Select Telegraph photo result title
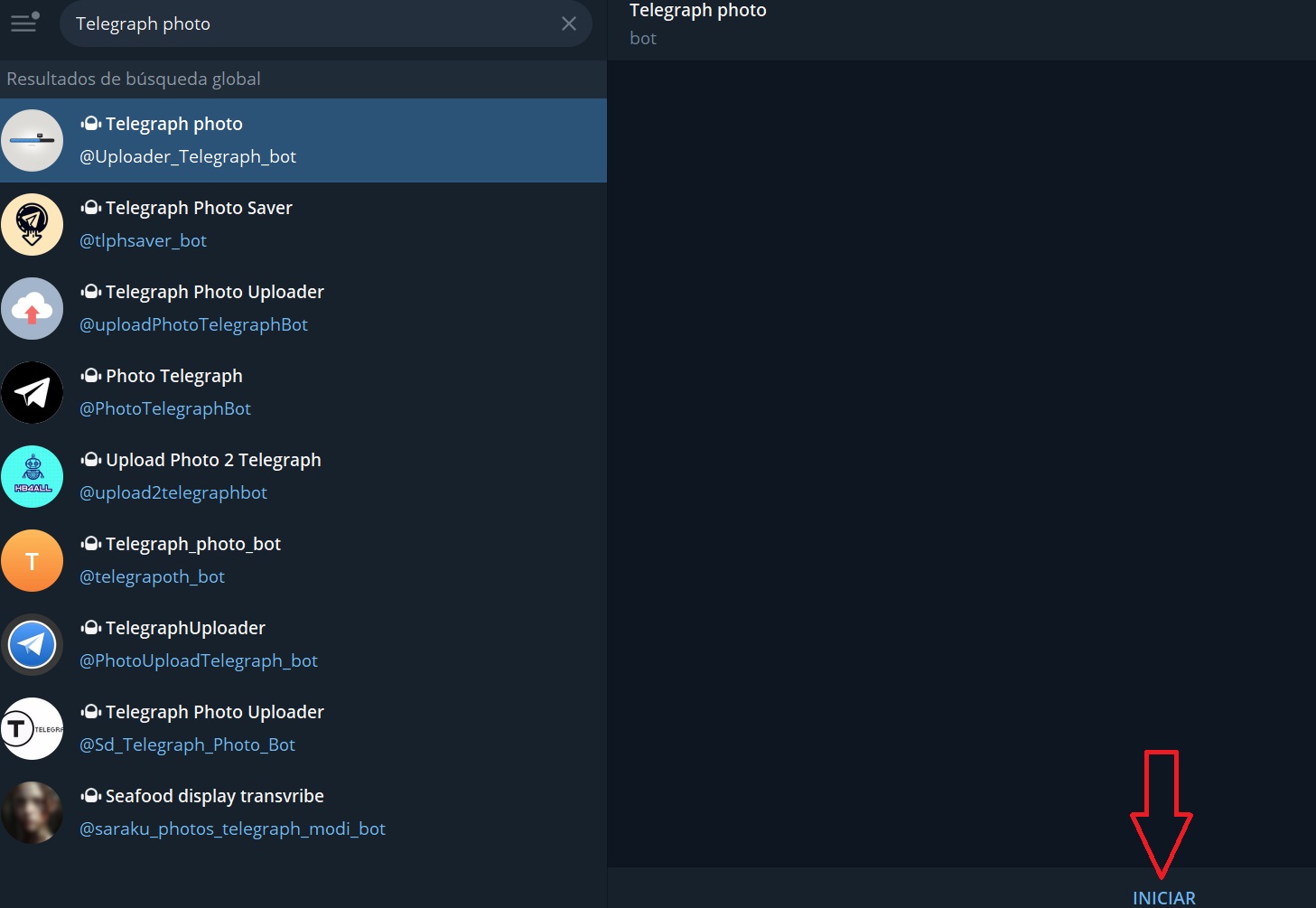The image size is (1316, 908). (x=174, y=124)
